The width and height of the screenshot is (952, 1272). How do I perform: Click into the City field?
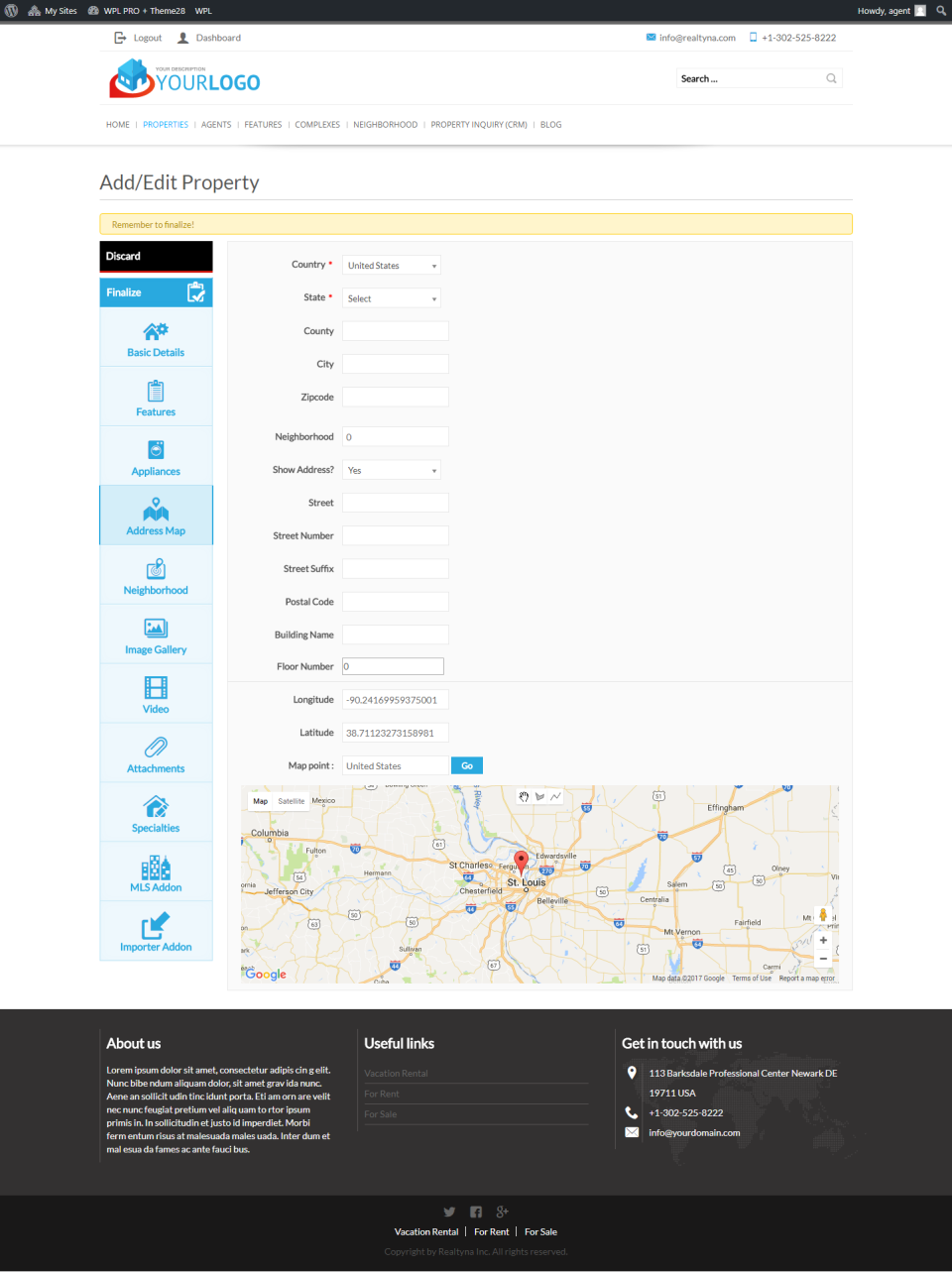point(396,364)
